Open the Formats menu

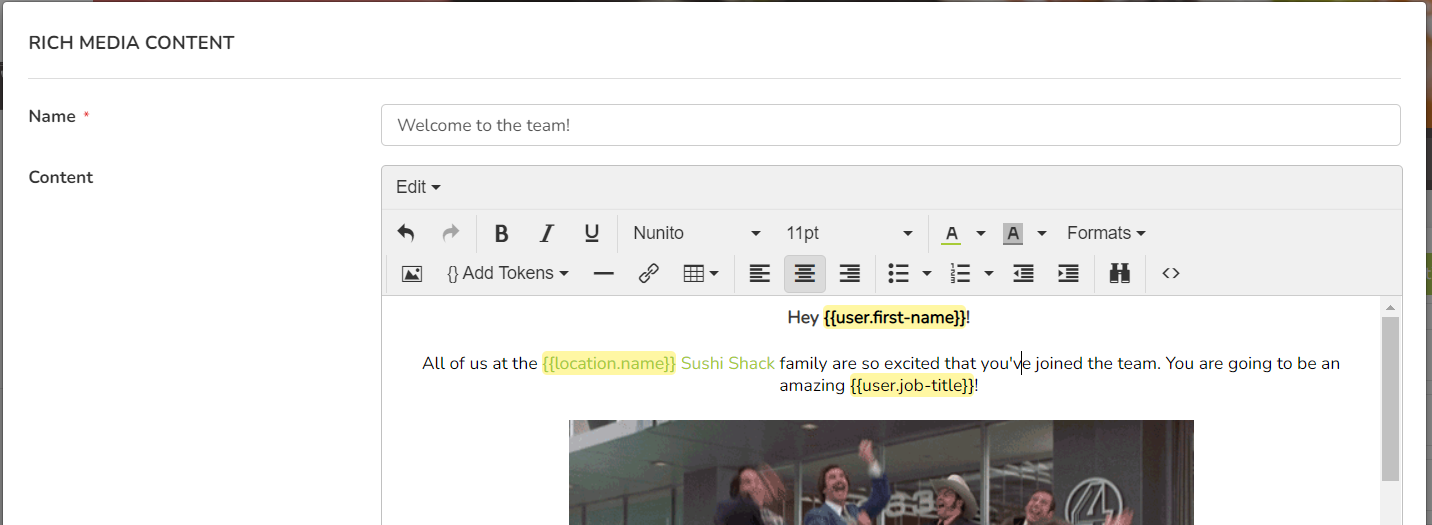(x=1106, y=233)
